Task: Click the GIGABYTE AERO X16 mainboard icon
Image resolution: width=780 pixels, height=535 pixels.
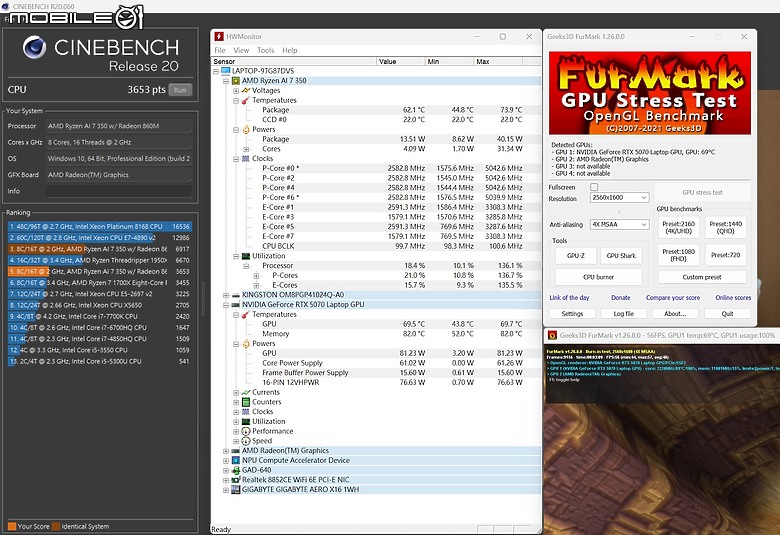Action: [236, 490]
